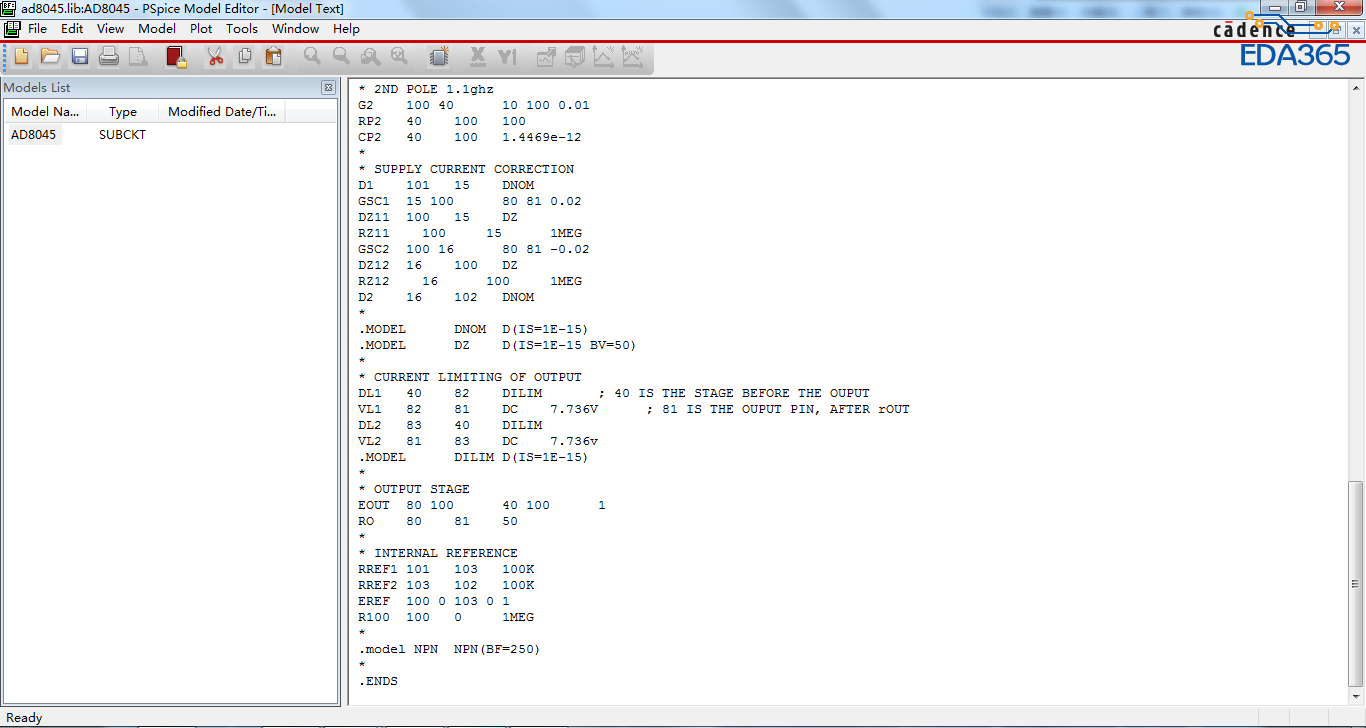Viewport: 1366px width, 728px height.
Task: Sort by the Type column header
Action: [x=123, y=112]
